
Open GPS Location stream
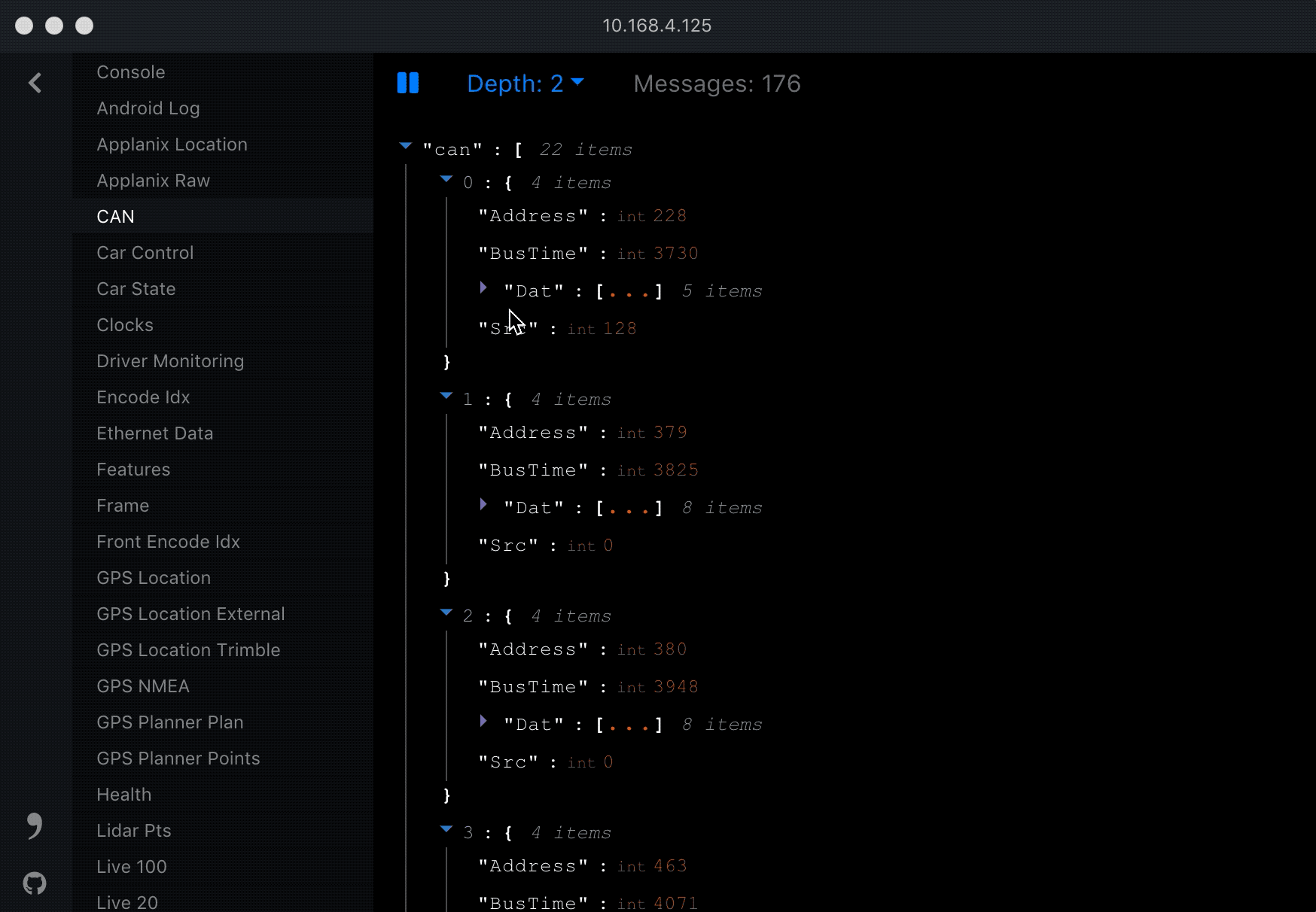point(223,578)
